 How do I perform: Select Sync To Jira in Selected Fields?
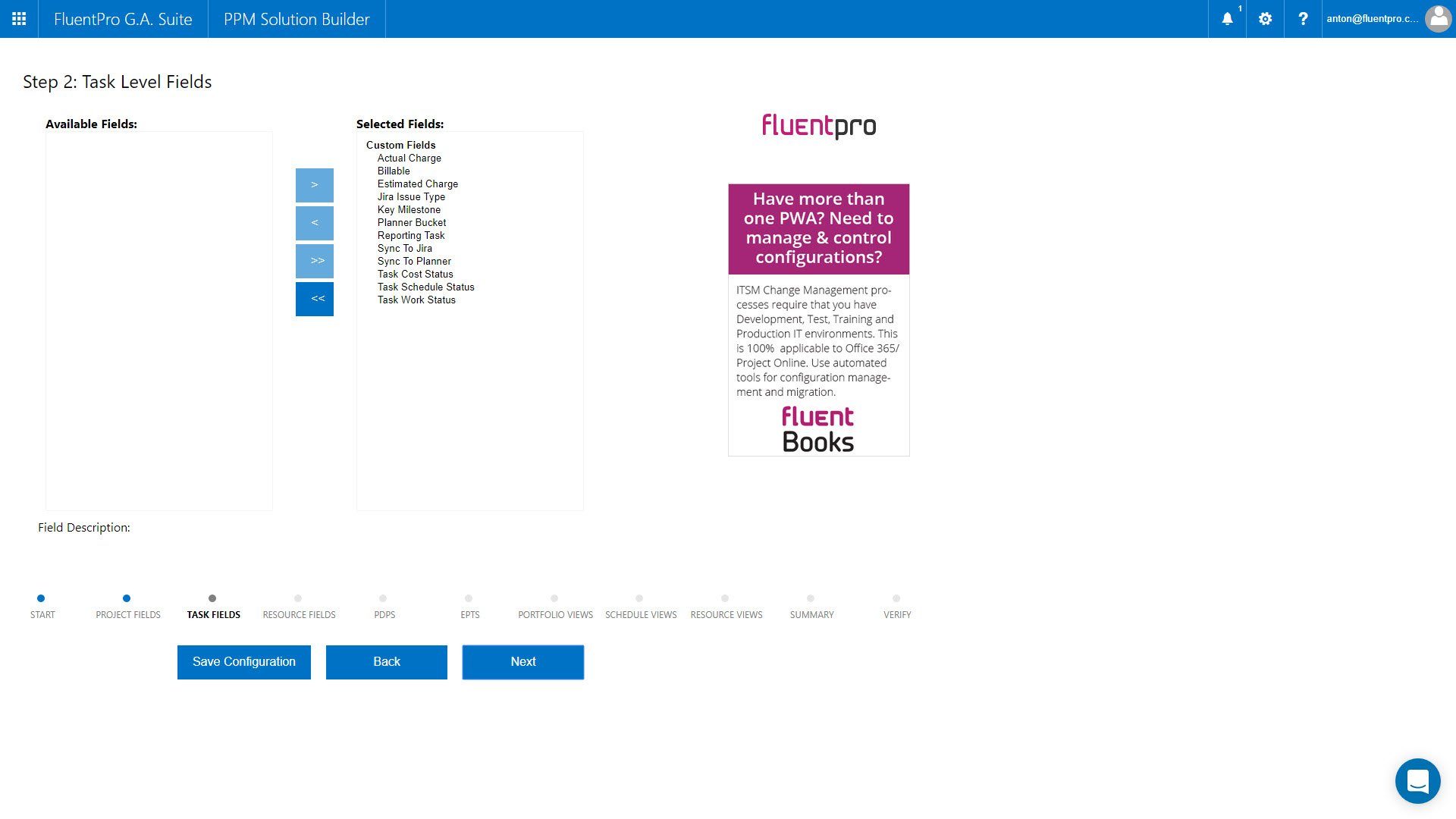pos(405,248)
